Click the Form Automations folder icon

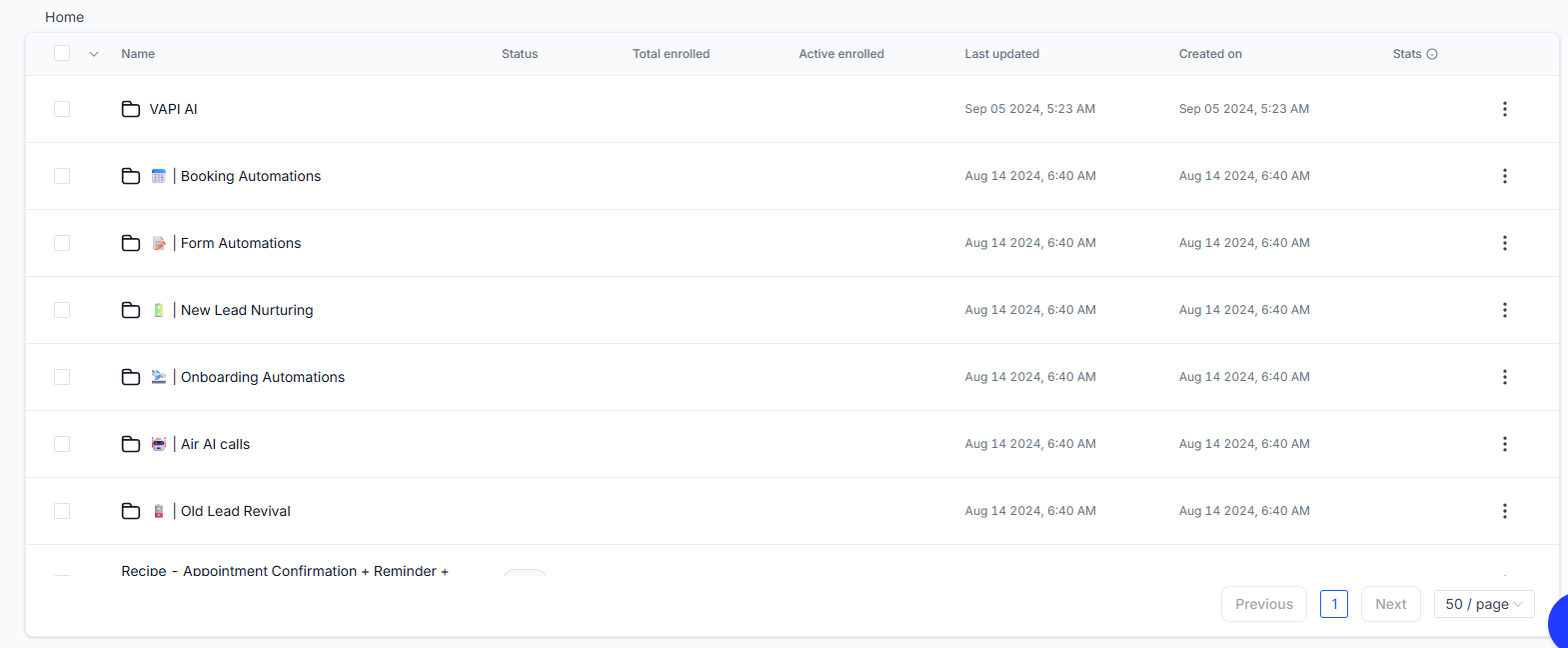pyautogui.click(x=131, y=243)
